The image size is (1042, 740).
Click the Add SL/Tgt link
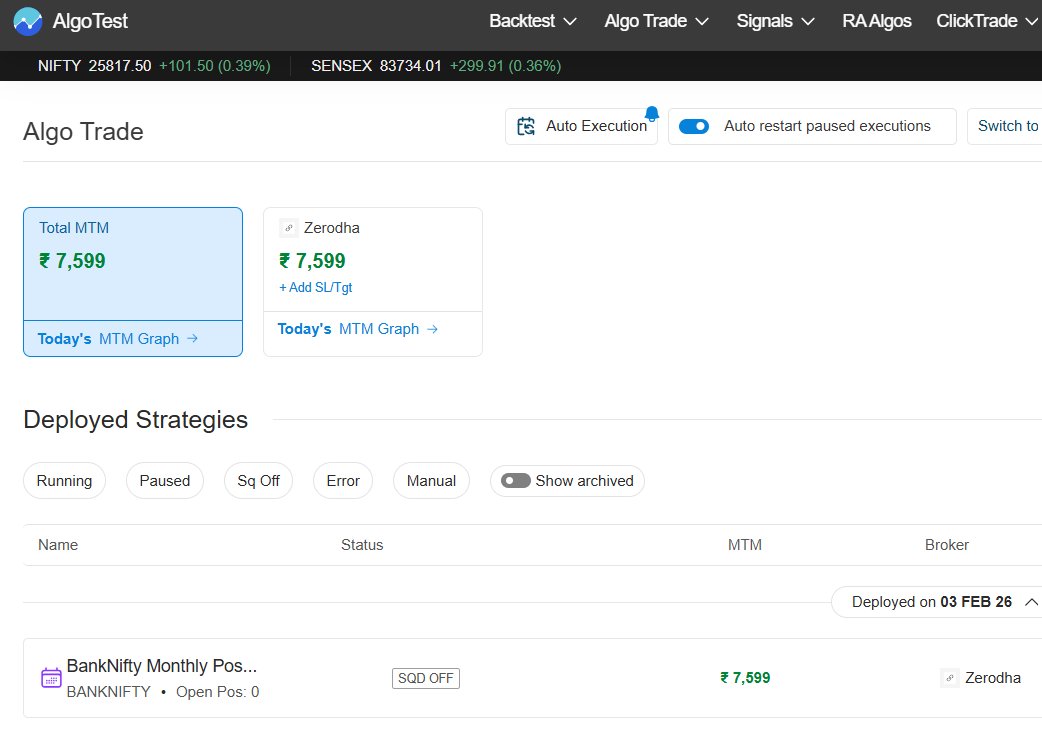[316, 286]
